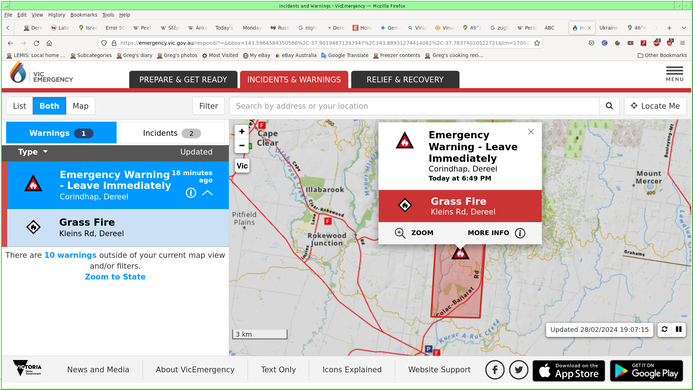Open Incidents & Warnings tab
693x390 pixels.
click(294, 80)
